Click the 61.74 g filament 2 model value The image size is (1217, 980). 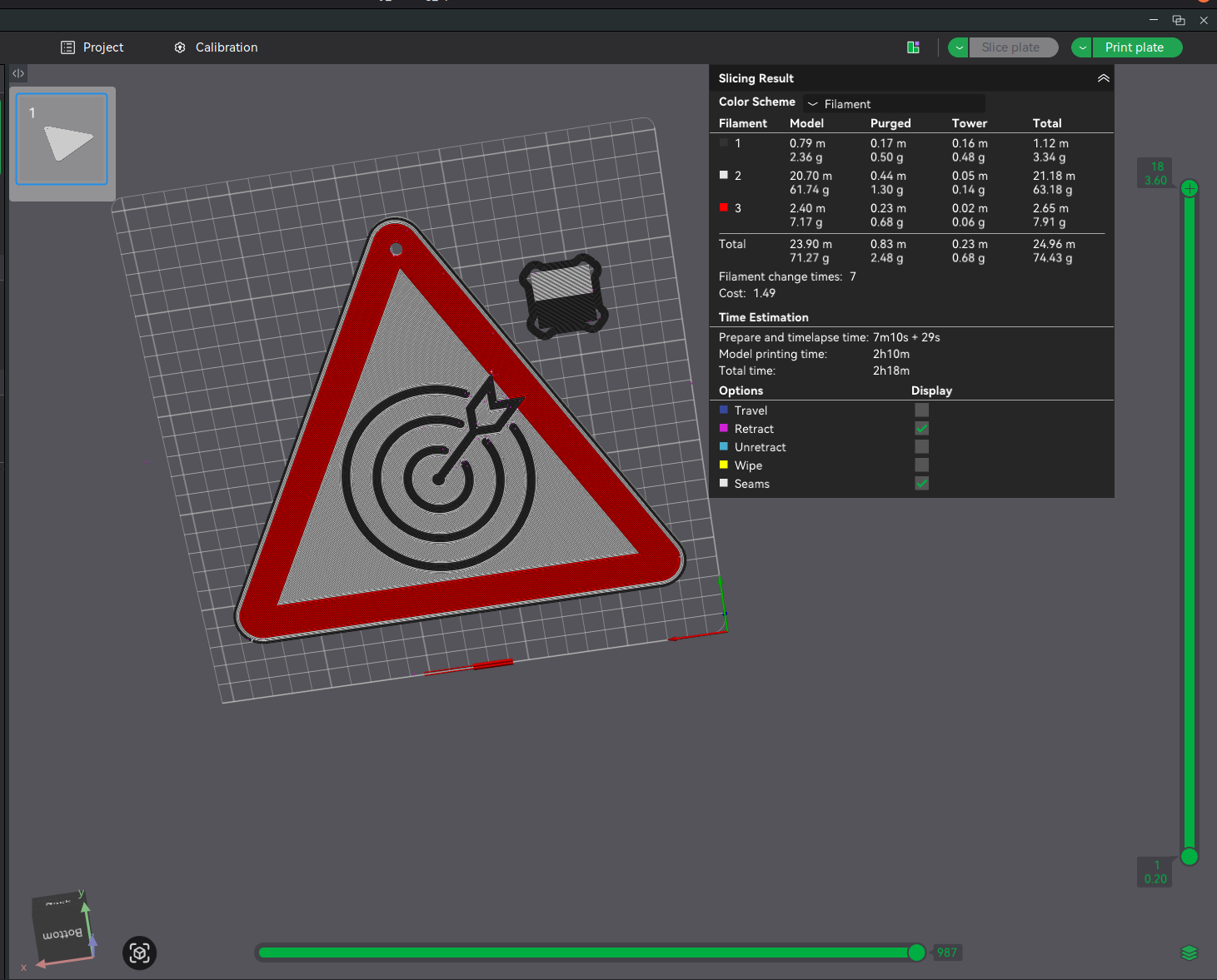810,190
